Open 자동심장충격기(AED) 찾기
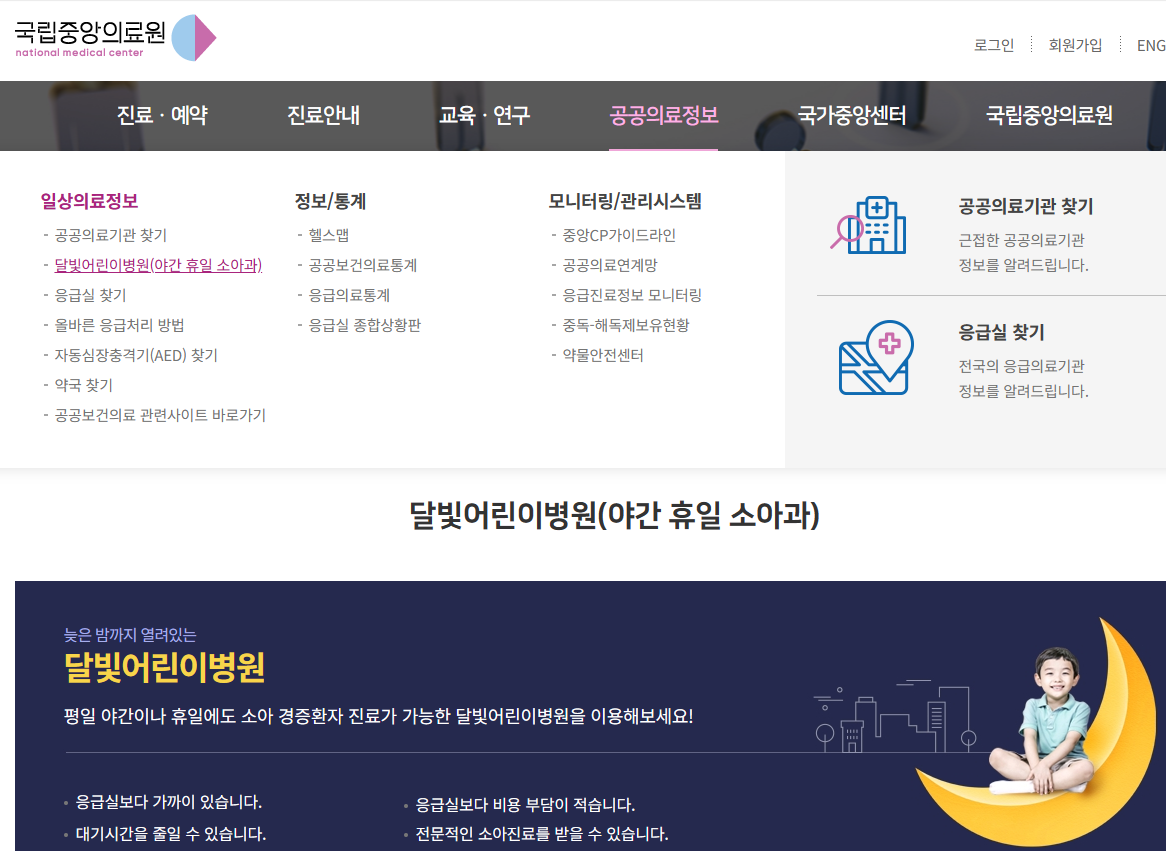This screenshot has height=851, width=1166. pos(138,354)
